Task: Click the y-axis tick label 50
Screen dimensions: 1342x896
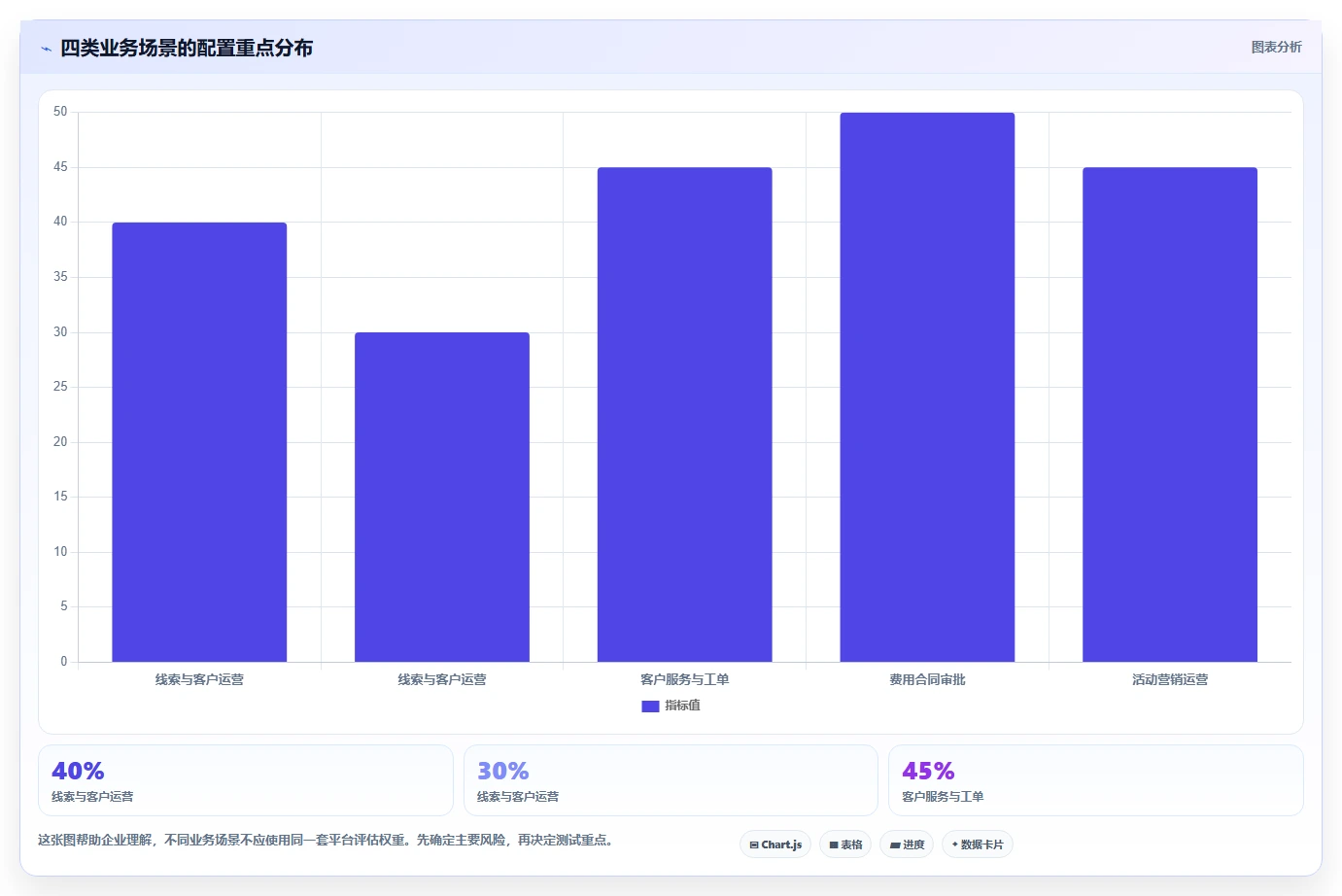Action: (60, 112)
